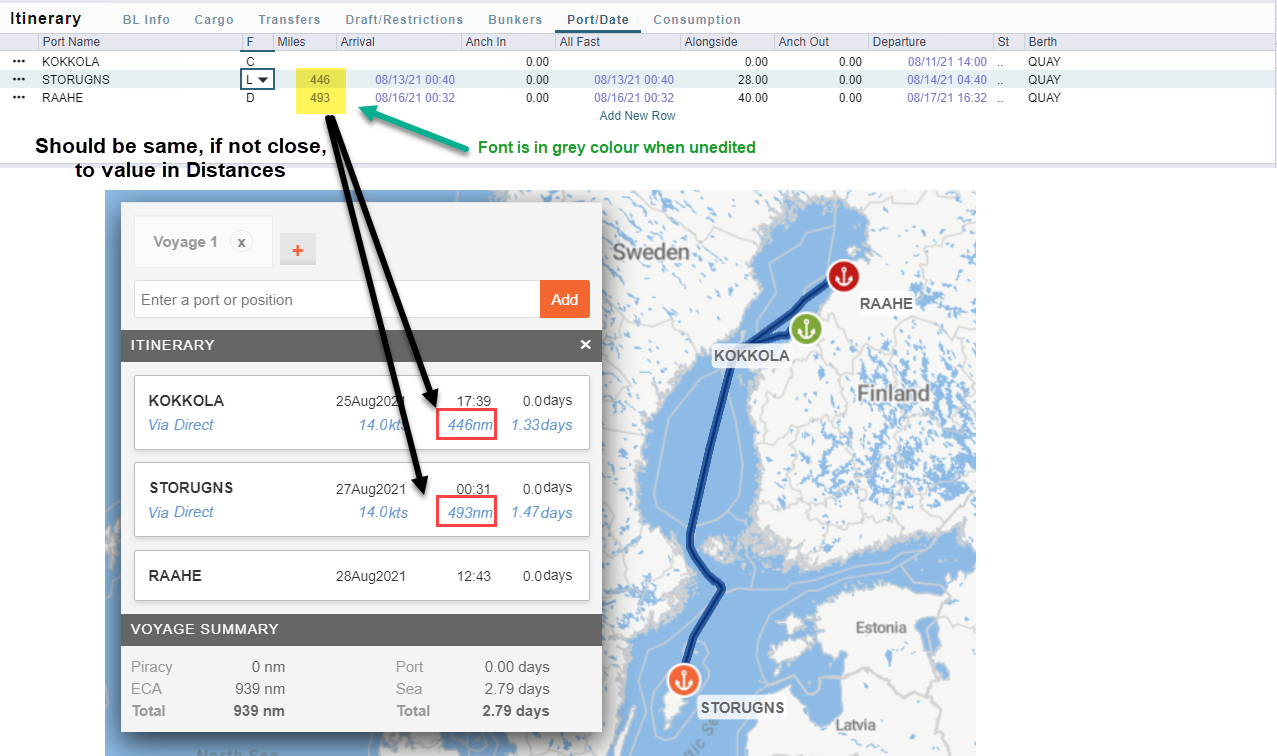Image resolution: width=1277 pixels, height=756 pixels.
Task: Click the green anchor marker at KOKKOLA
Action: coord(806,328)
